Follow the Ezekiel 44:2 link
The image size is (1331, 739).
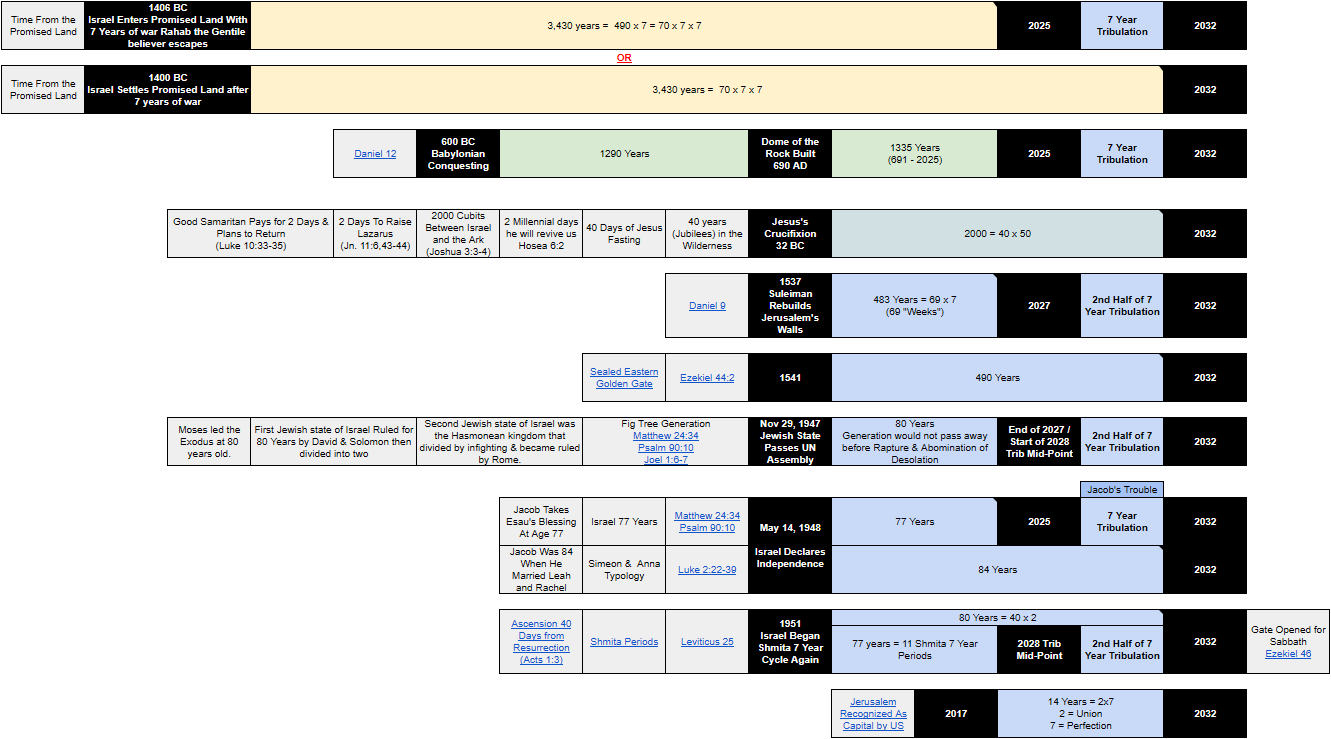pos(707,378)
